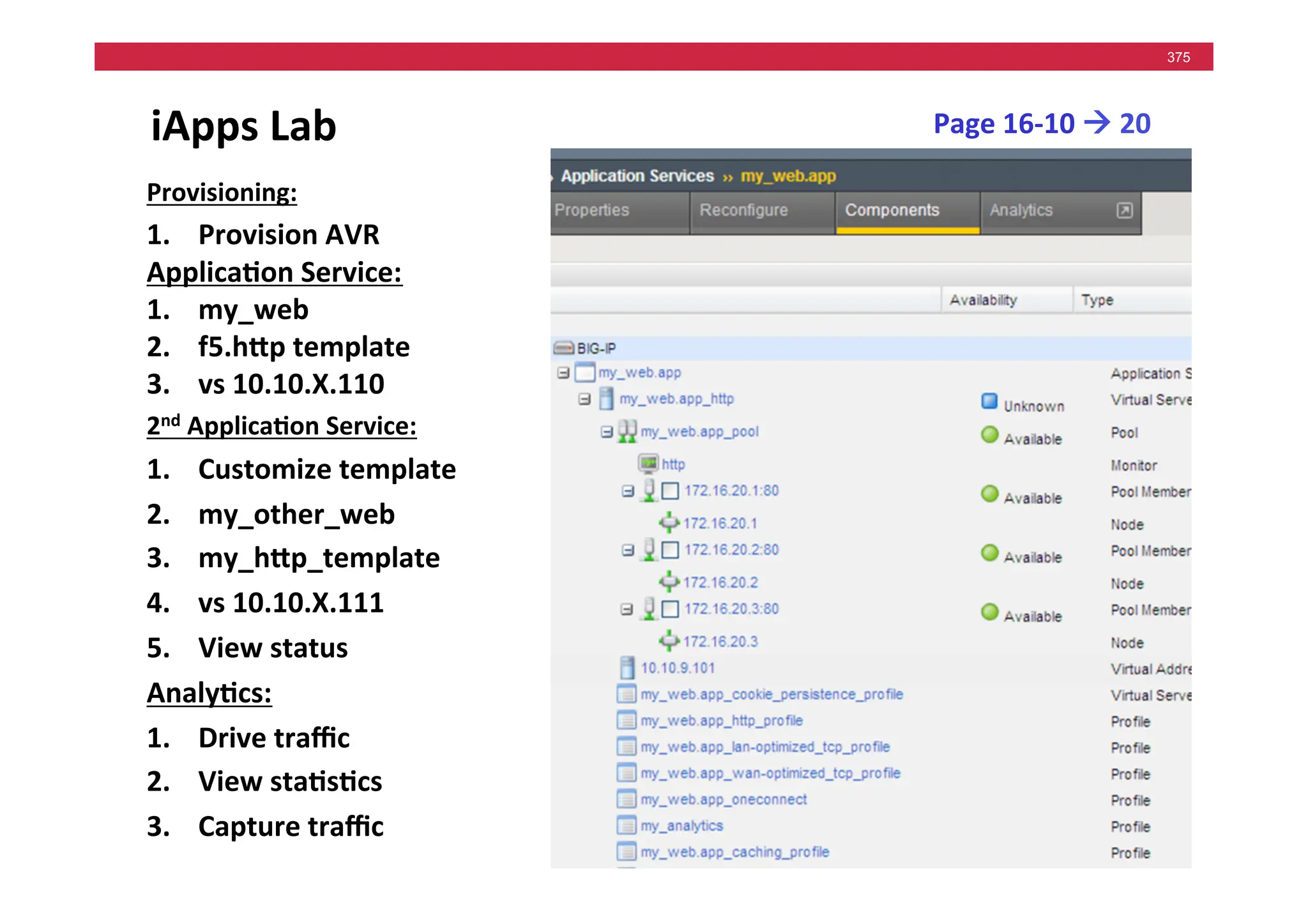Click the green Available icon for 172.16.20.2:80

coord(989,552)
